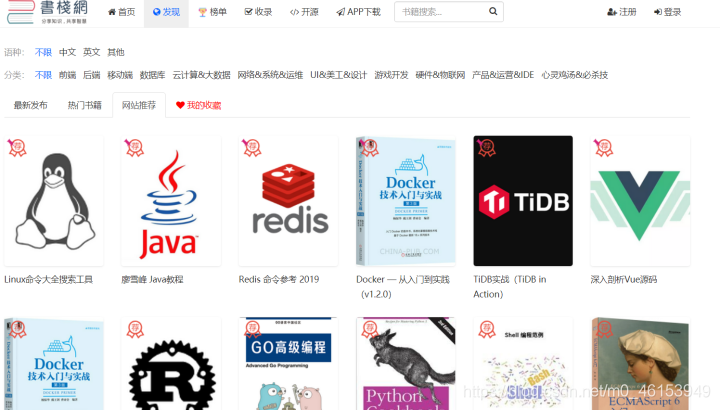Click title Docker — 从入门到实践
The image size is (720, 410).
(403, 286)
